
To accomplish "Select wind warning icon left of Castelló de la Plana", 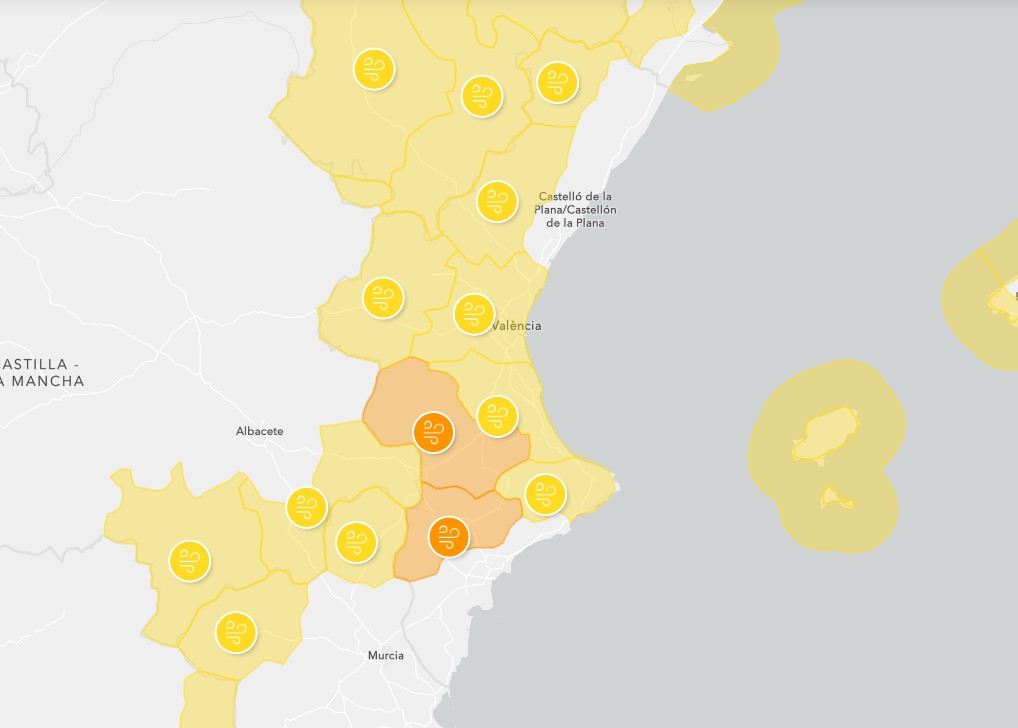I will (x=496, y=201).
